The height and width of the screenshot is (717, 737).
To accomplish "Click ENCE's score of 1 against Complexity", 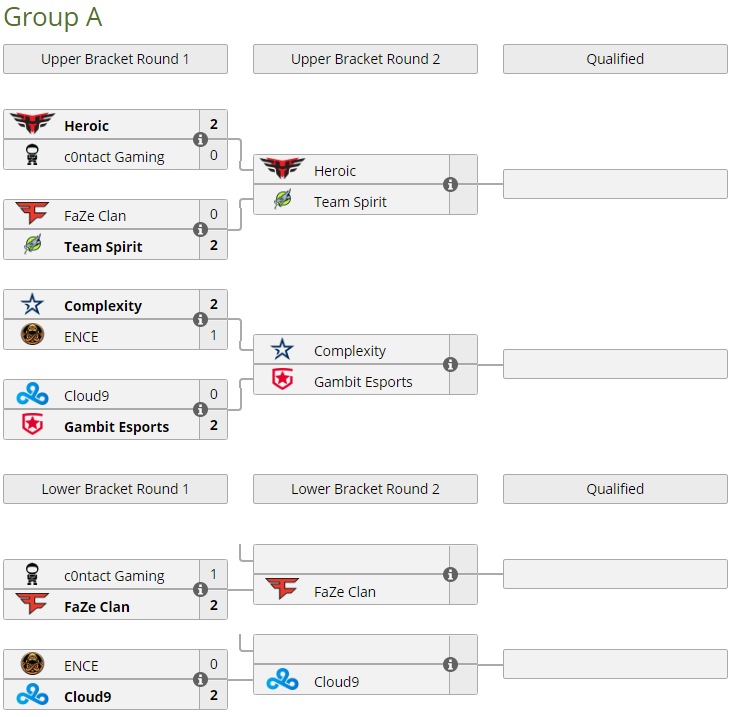I will pos(213,336).
